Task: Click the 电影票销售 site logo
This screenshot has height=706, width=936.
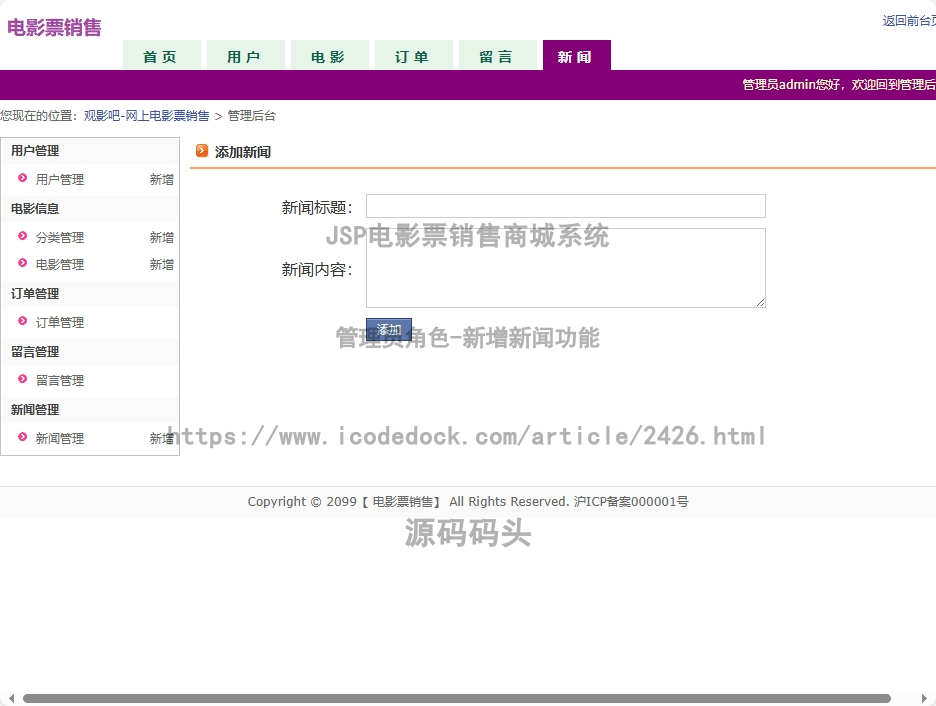Action: coord(54,27)
